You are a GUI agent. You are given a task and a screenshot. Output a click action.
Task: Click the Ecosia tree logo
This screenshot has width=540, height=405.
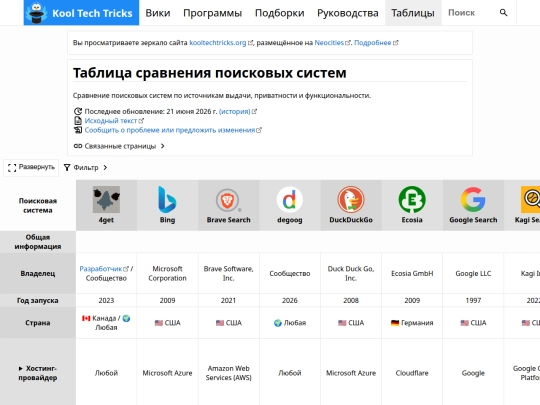(412, 199)
